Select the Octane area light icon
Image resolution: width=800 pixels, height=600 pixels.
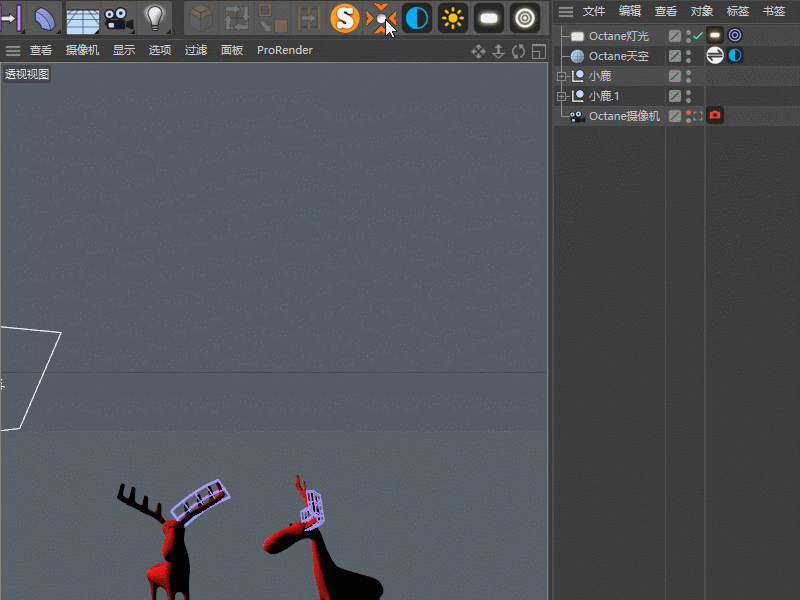489,18
